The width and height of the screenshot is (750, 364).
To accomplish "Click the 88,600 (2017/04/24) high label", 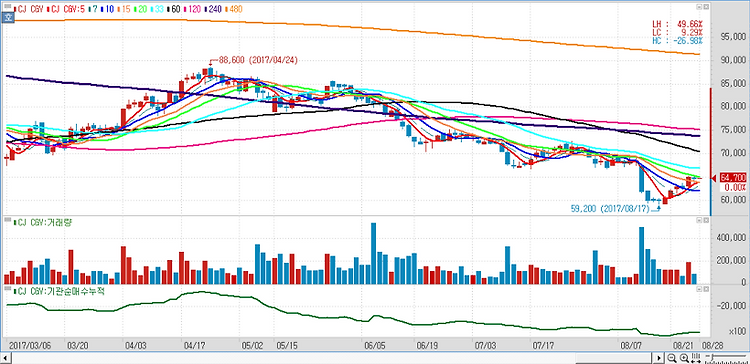I will point(258,60).
